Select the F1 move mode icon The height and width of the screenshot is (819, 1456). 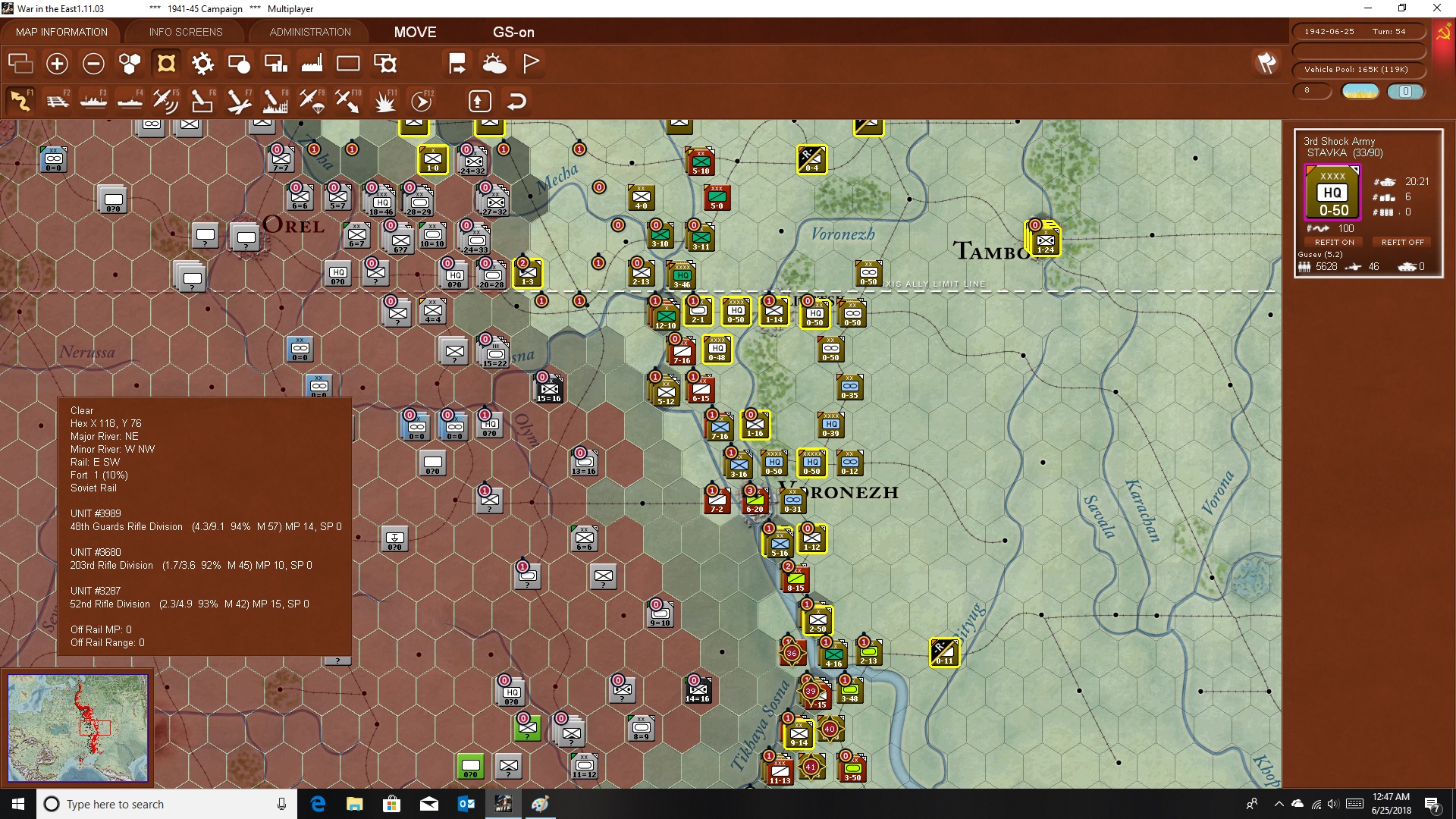(x=20, y=100)
